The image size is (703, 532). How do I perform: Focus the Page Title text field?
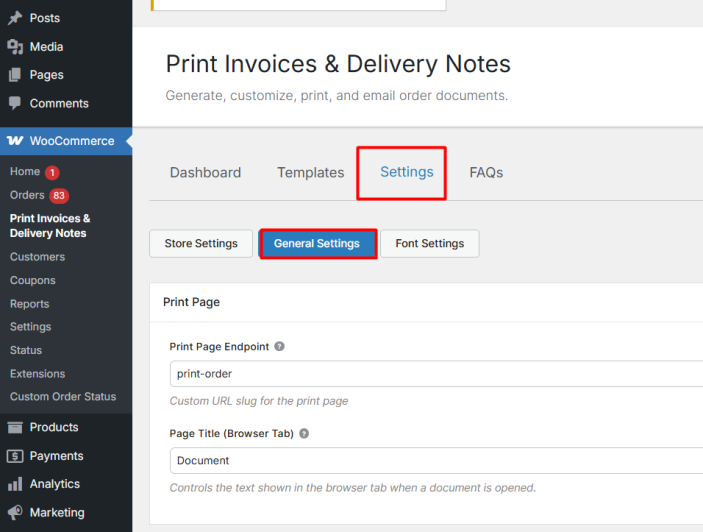[x=436, y=461]
